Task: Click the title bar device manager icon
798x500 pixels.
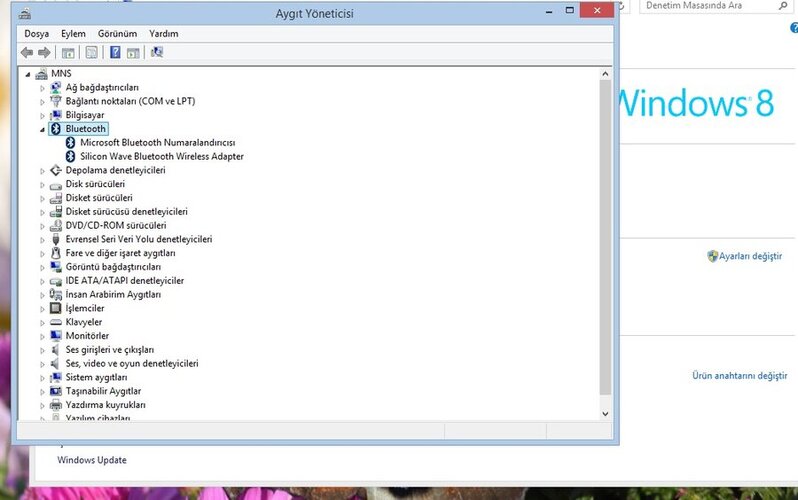Action: [x=24, y=14]
